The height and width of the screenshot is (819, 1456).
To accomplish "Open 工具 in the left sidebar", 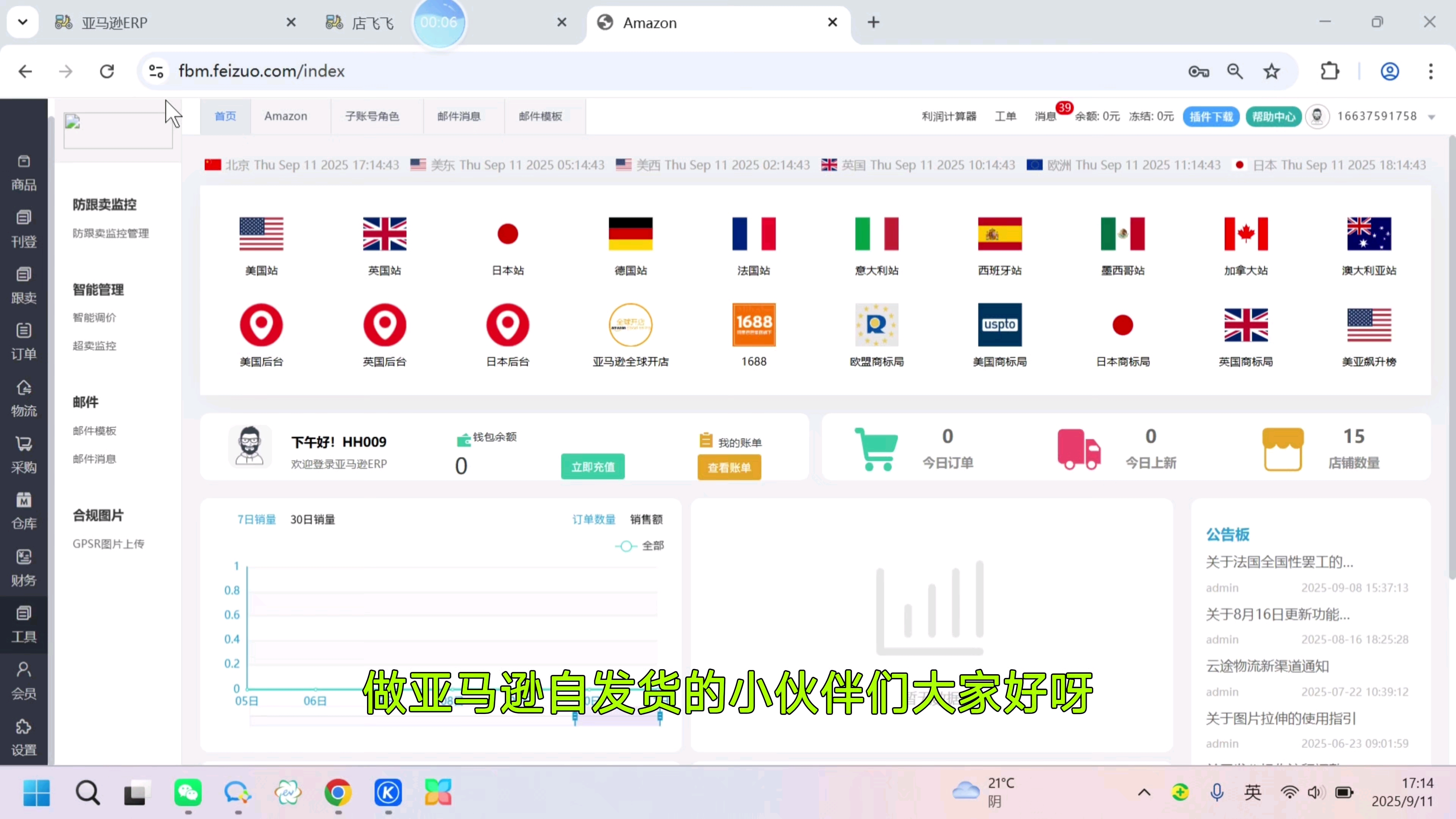I will click(24, 625).
